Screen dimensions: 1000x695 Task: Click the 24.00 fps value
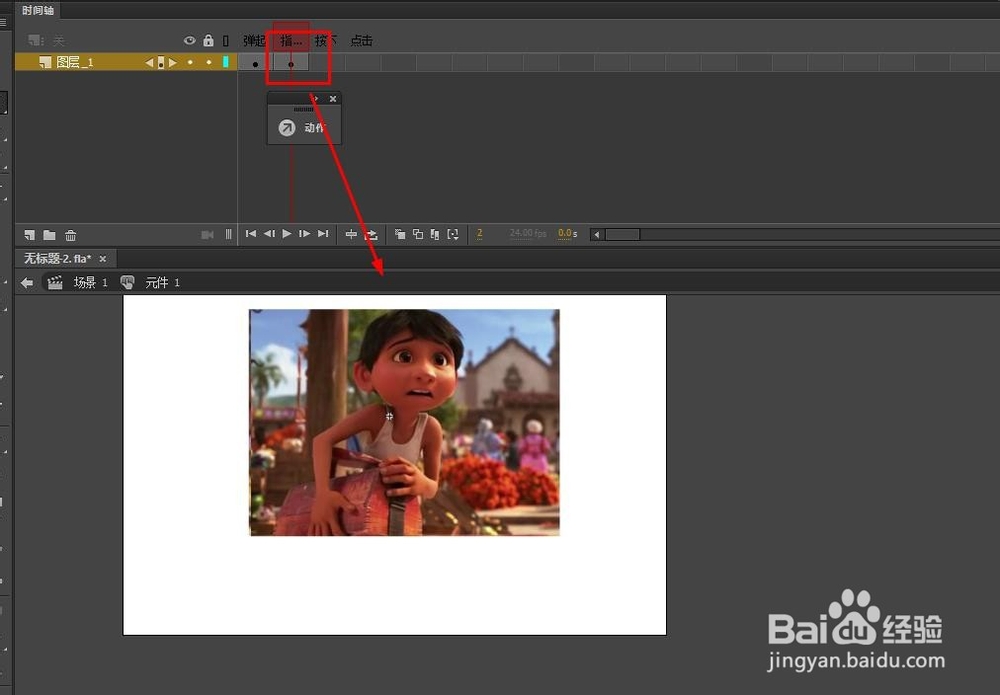coord(528,233)
